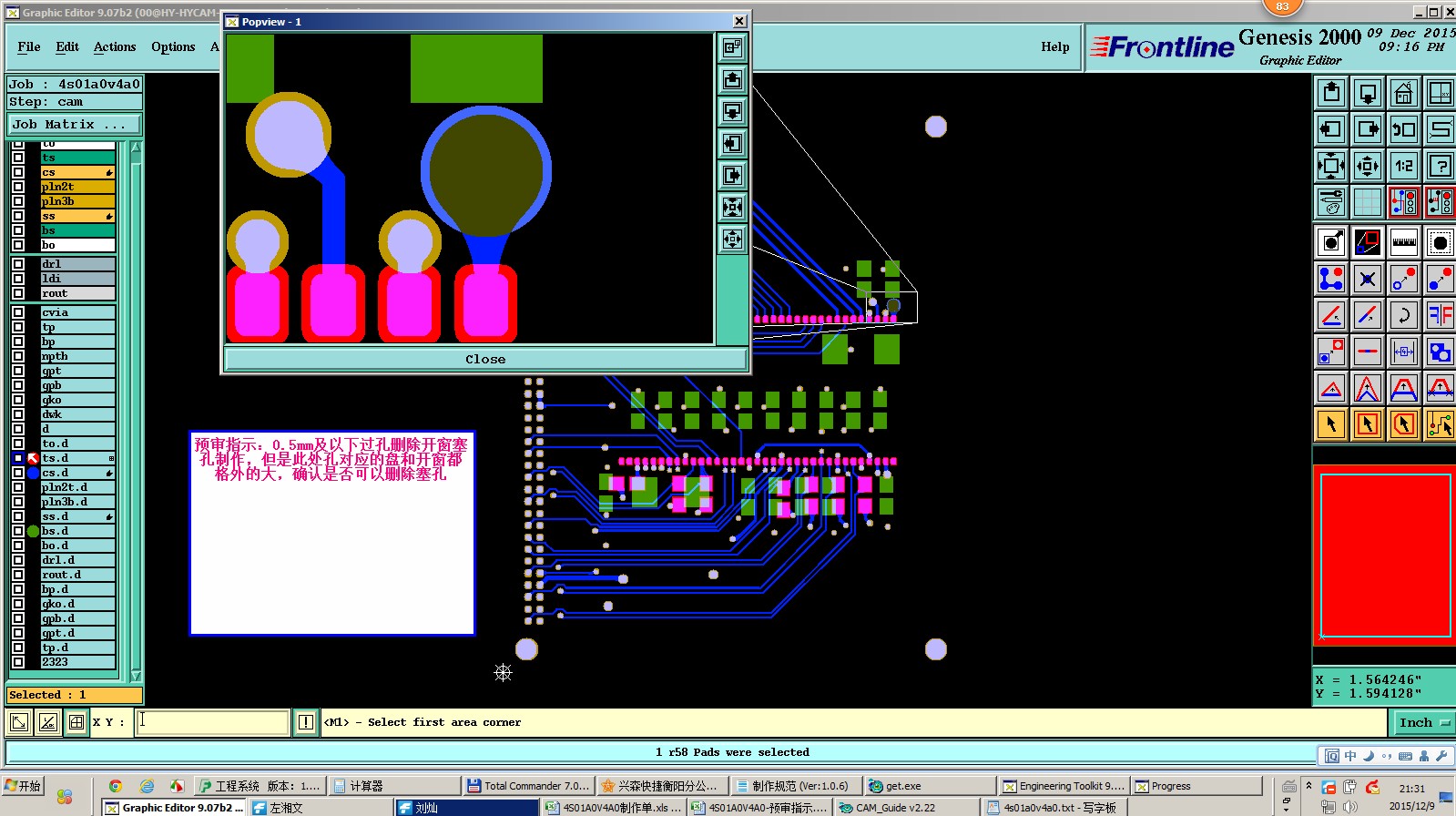Click layer list scroll down arrow
The height and width of the screenshot is (816, 1456).
[x=136, y=676]
